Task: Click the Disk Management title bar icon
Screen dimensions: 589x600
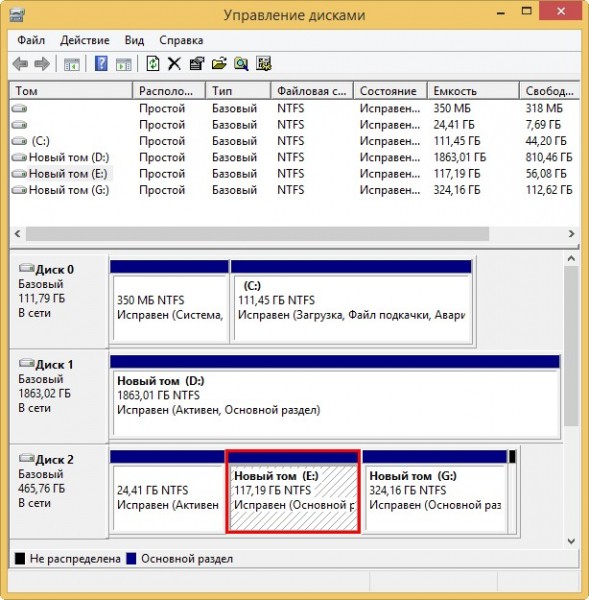Action: click(16, 15)
